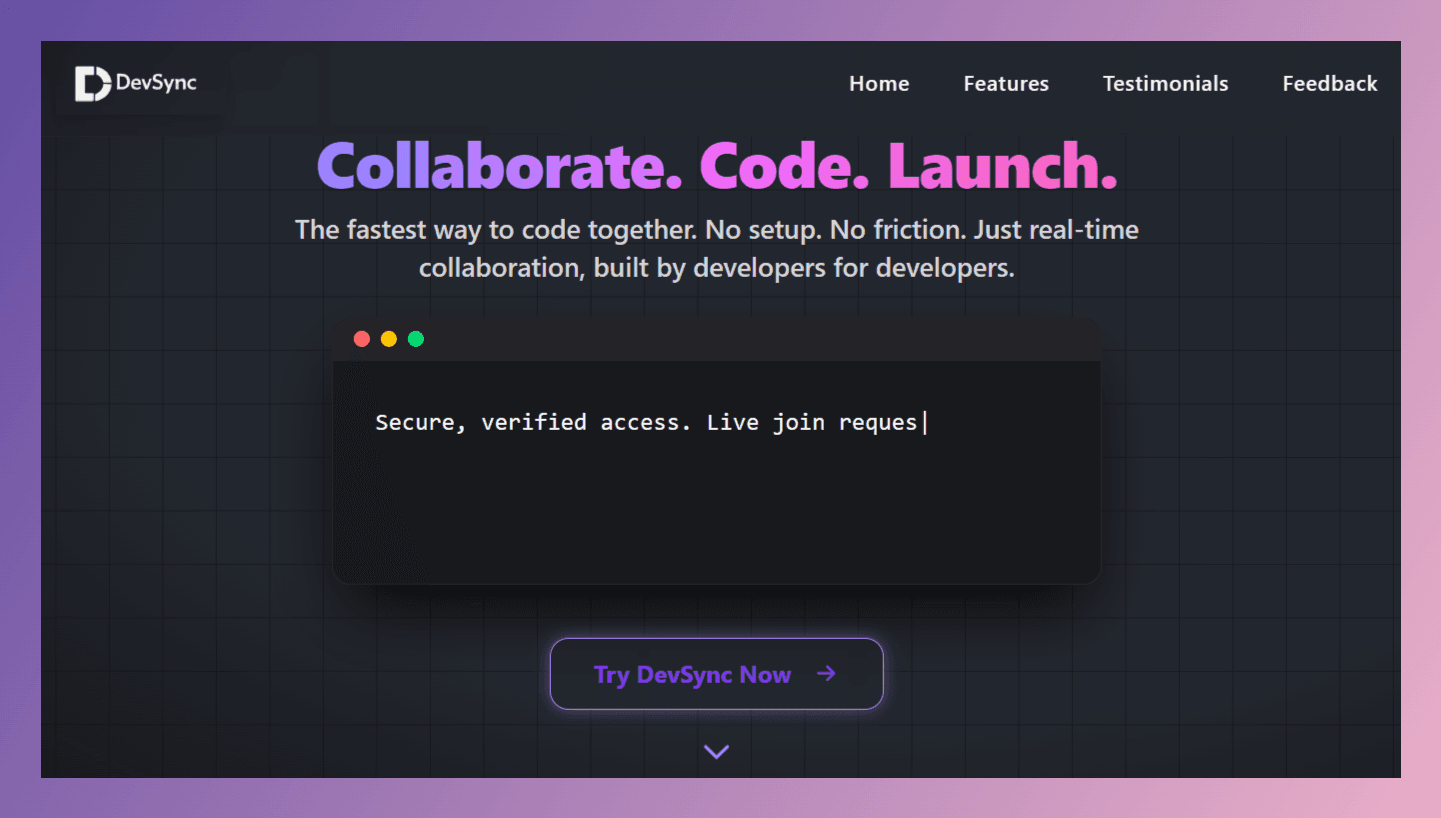The height and width of the screenshot is (818, 1441).
Task: Click the arrow icon inside Try DevSync Now
Action: pyautogui.click(x=827, y=674)
